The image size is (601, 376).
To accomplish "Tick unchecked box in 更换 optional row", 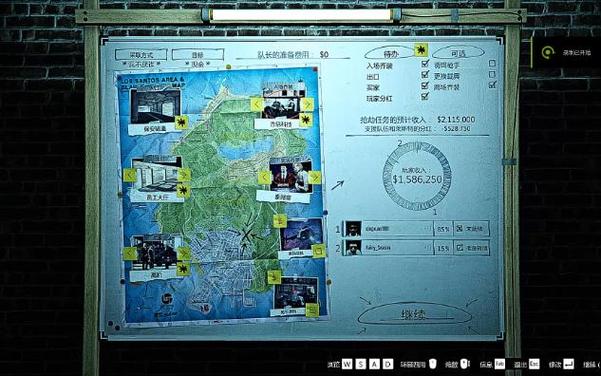I will tap(493, 74).
